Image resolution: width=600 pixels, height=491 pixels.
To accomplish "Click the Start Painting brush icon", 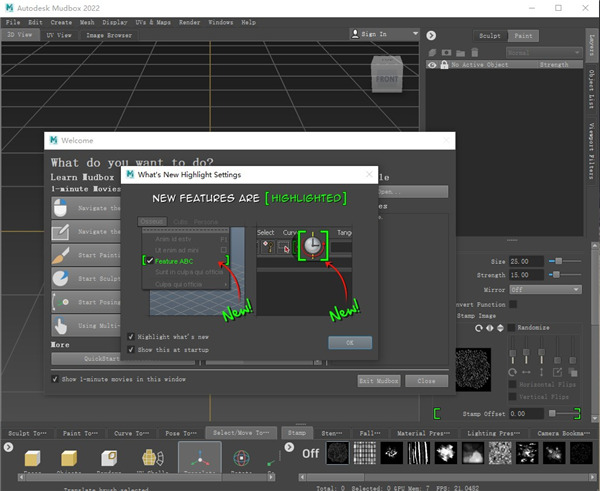I will coord(62,254).
